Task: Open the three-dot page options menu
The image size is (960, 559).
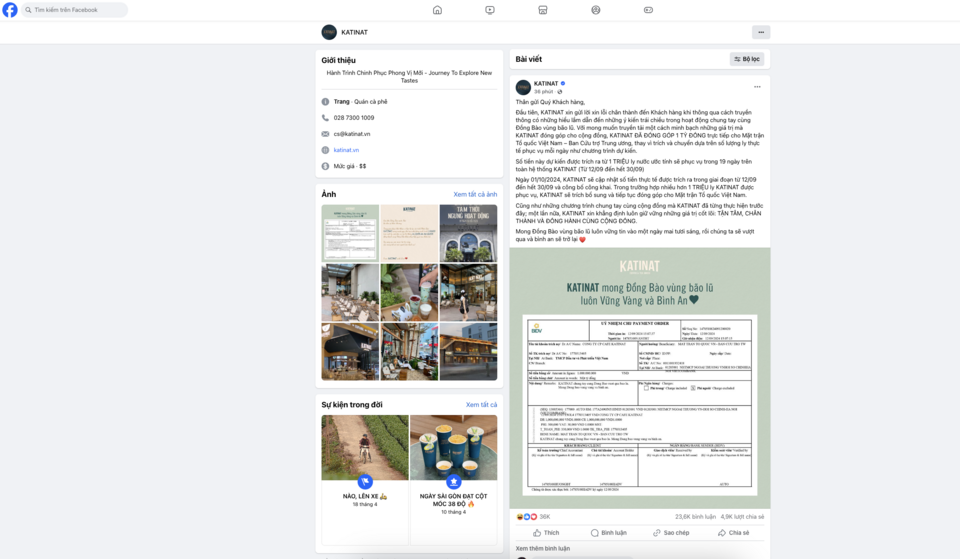Action: [761, 32]
